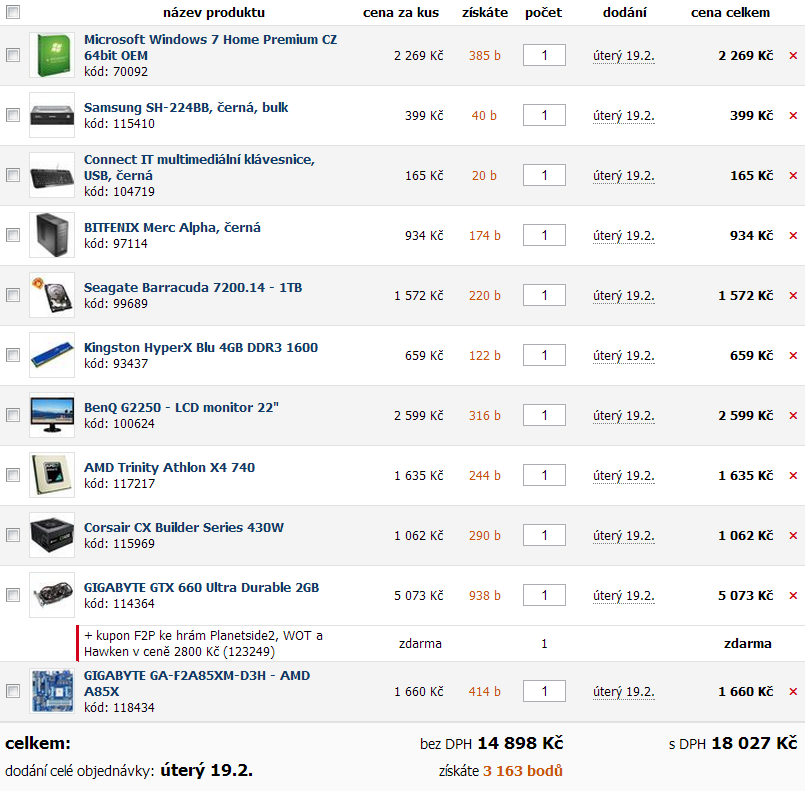The image size is (810, 791).
Task: View BITFENIX Merc Alpha case image
Action: (x=52, y=235)
